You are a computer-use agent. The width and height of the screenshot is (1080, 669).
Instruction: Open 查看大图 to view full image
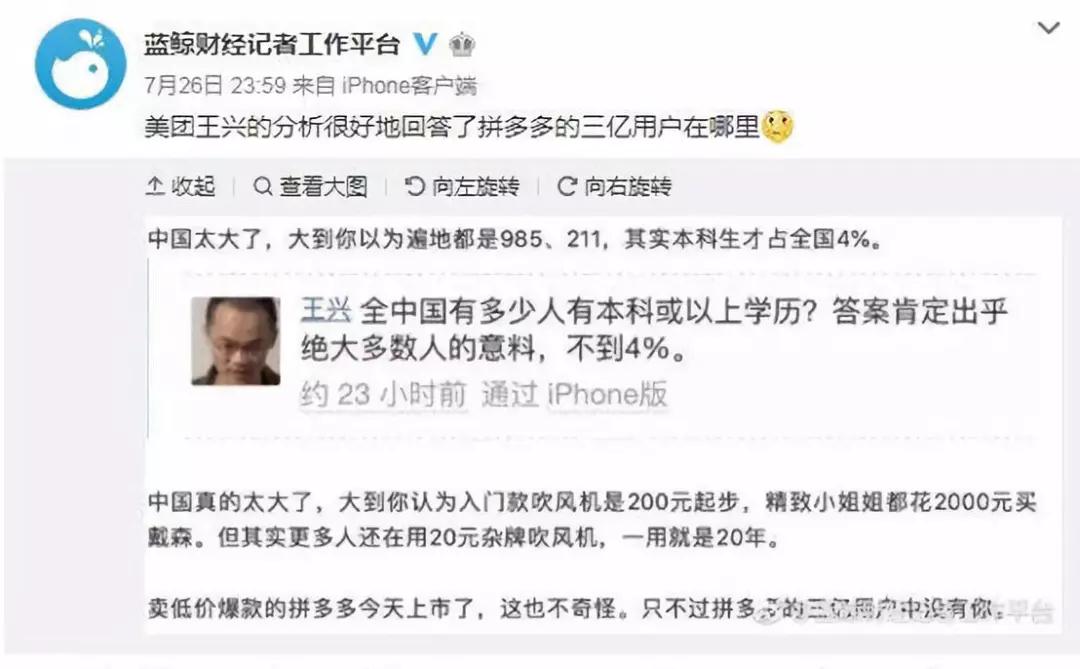click(x=311, y=186)
